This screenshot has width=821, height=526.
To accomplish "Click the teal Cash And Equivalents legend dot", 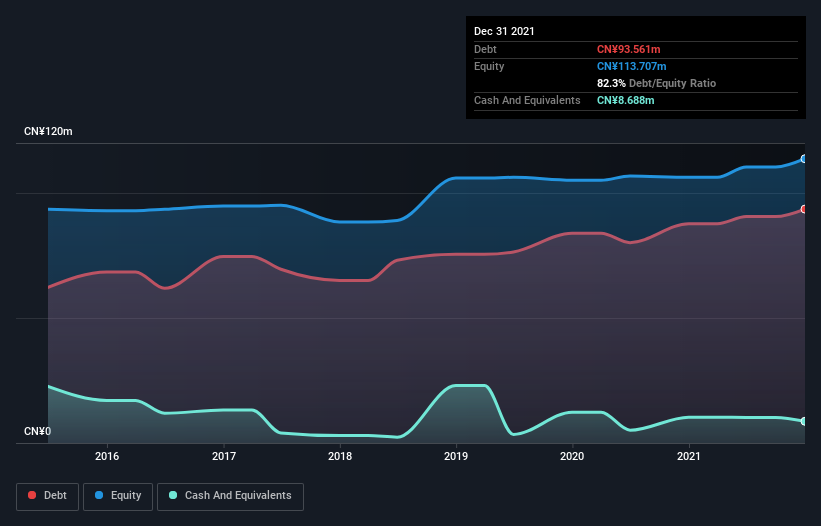I will coord(173,495).
